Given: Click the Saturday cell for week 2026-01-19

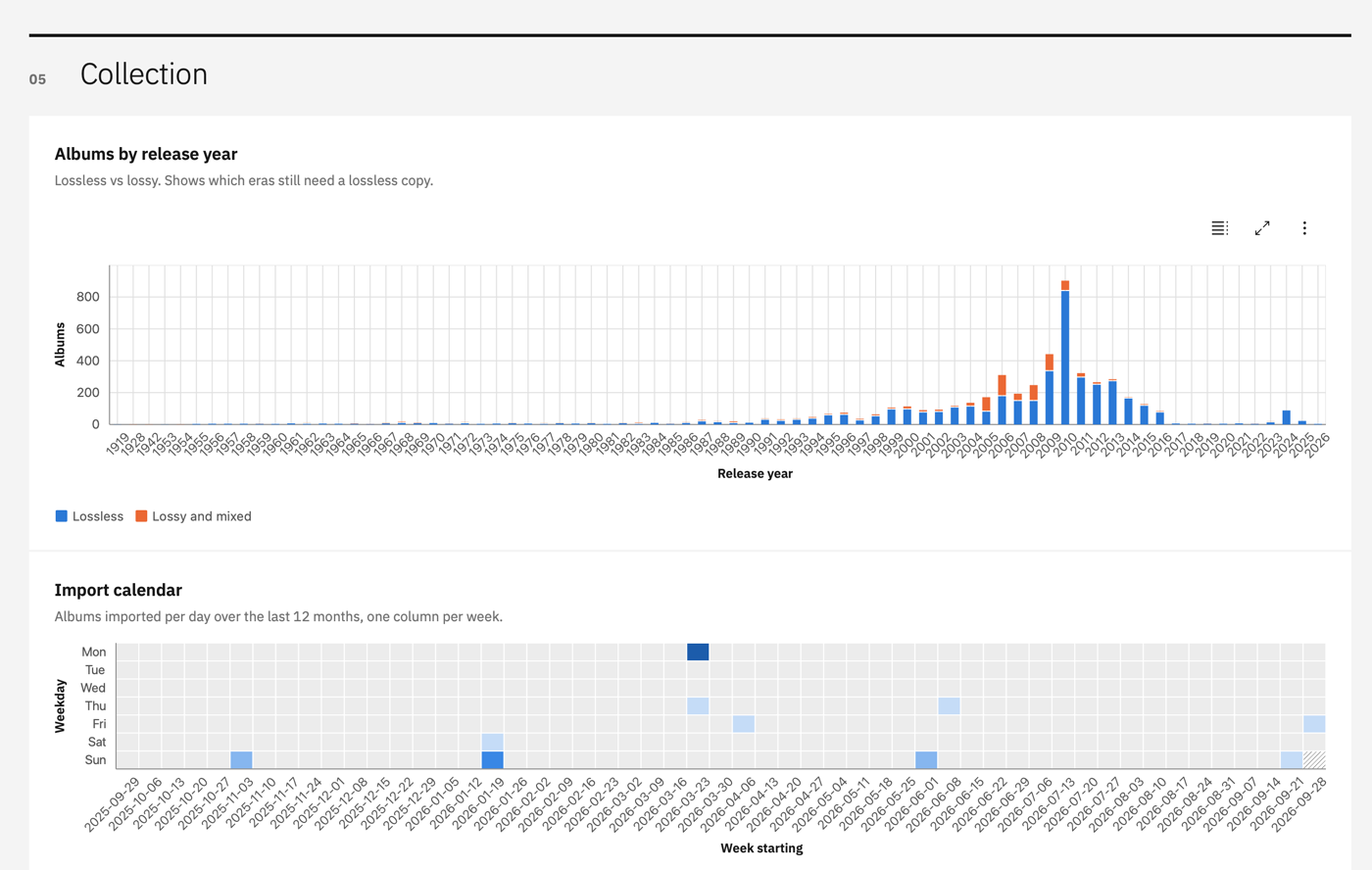Looking at the screenshot, I should pyautogui.click(x=493, y=742).
